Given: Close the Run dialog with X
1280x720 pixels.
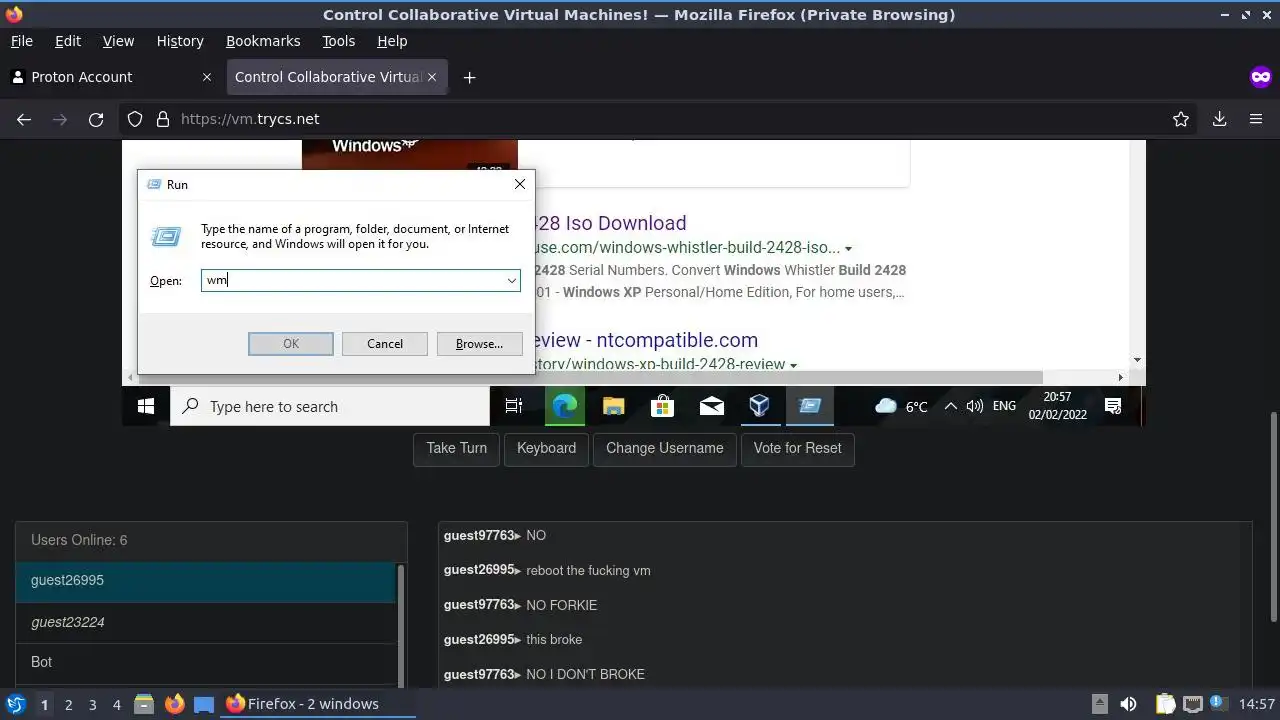Looking at the screenshot, I should pos(520,184).
